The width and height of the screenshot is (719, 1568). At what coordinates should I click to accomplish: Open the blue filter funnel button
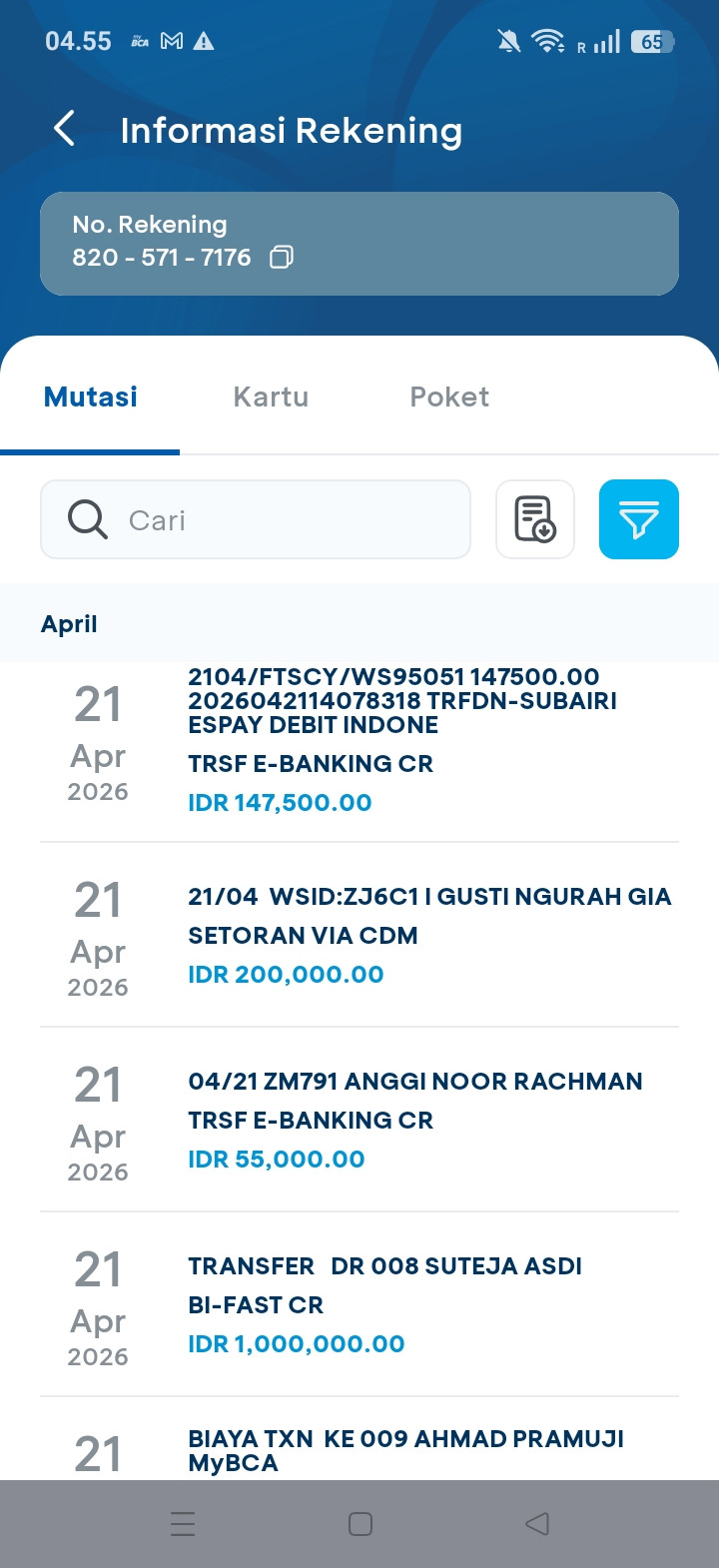[638, 519]
